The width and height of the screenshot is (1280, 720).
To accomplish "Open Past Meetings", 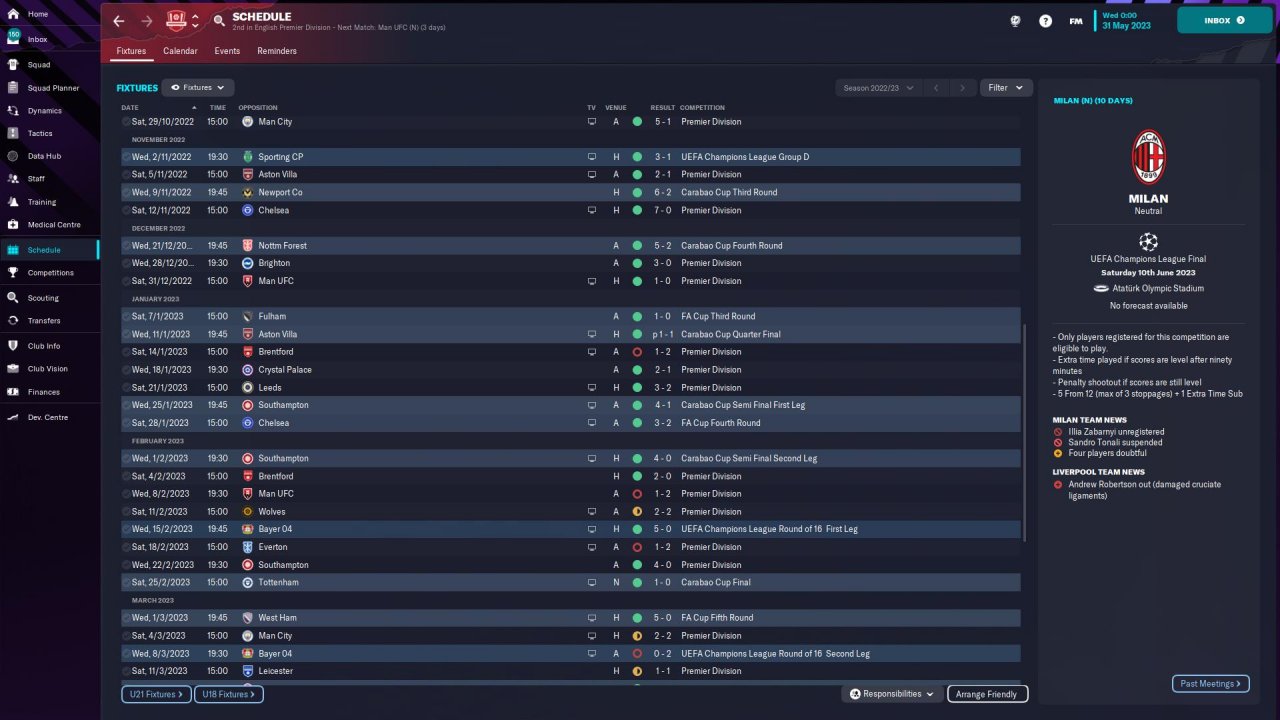I will (1210, 684).
